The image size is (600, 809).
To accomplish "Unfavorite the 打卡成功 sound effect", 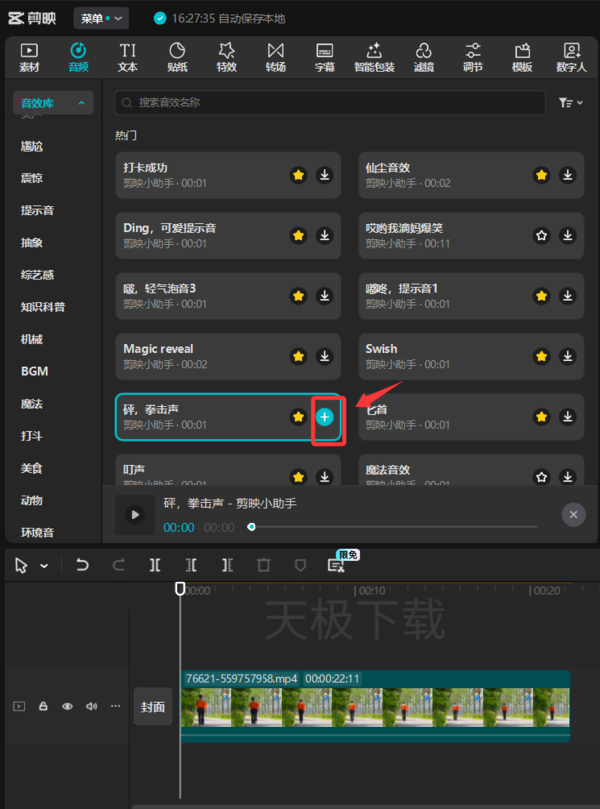I will 298,175.
